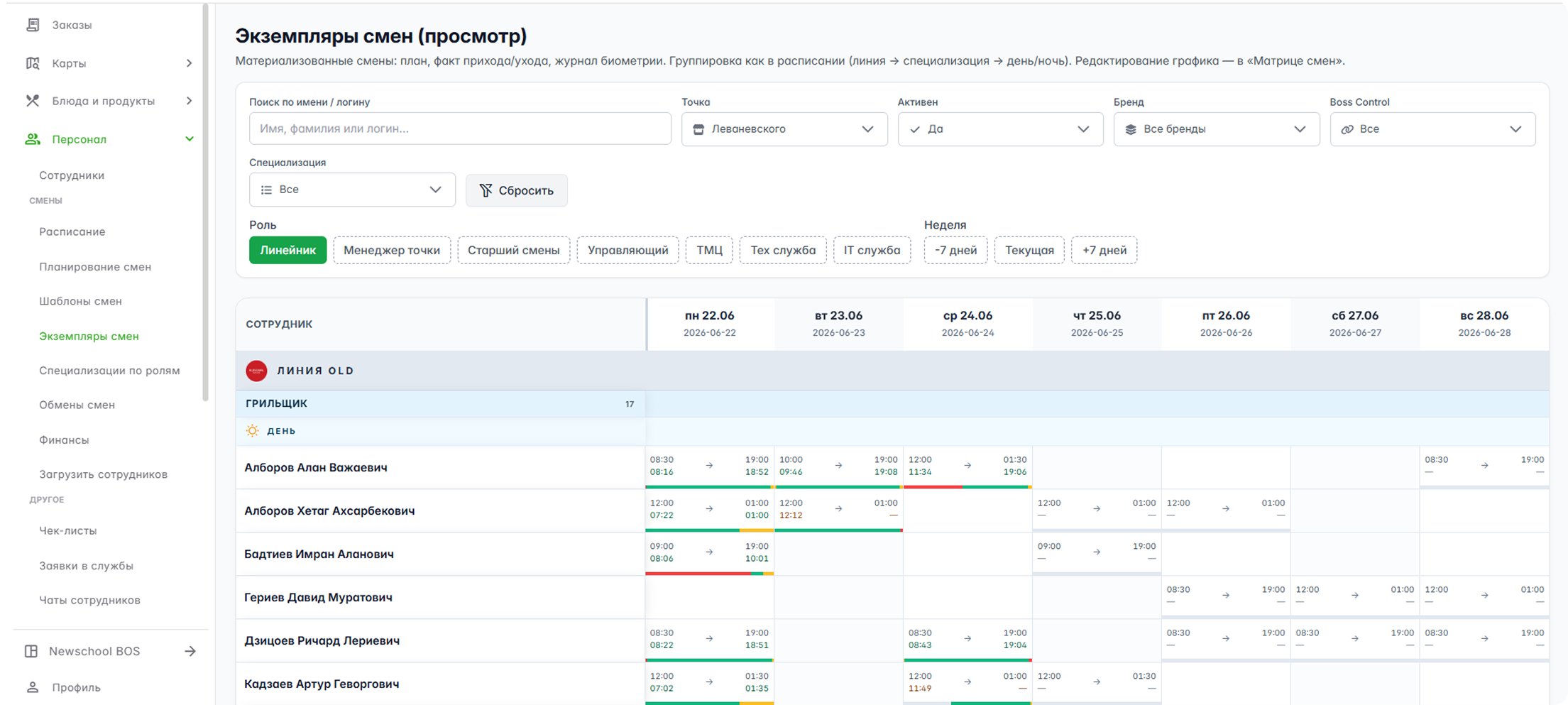
Task: Click the вс 28.06 column header
Action: [1484, 324]
